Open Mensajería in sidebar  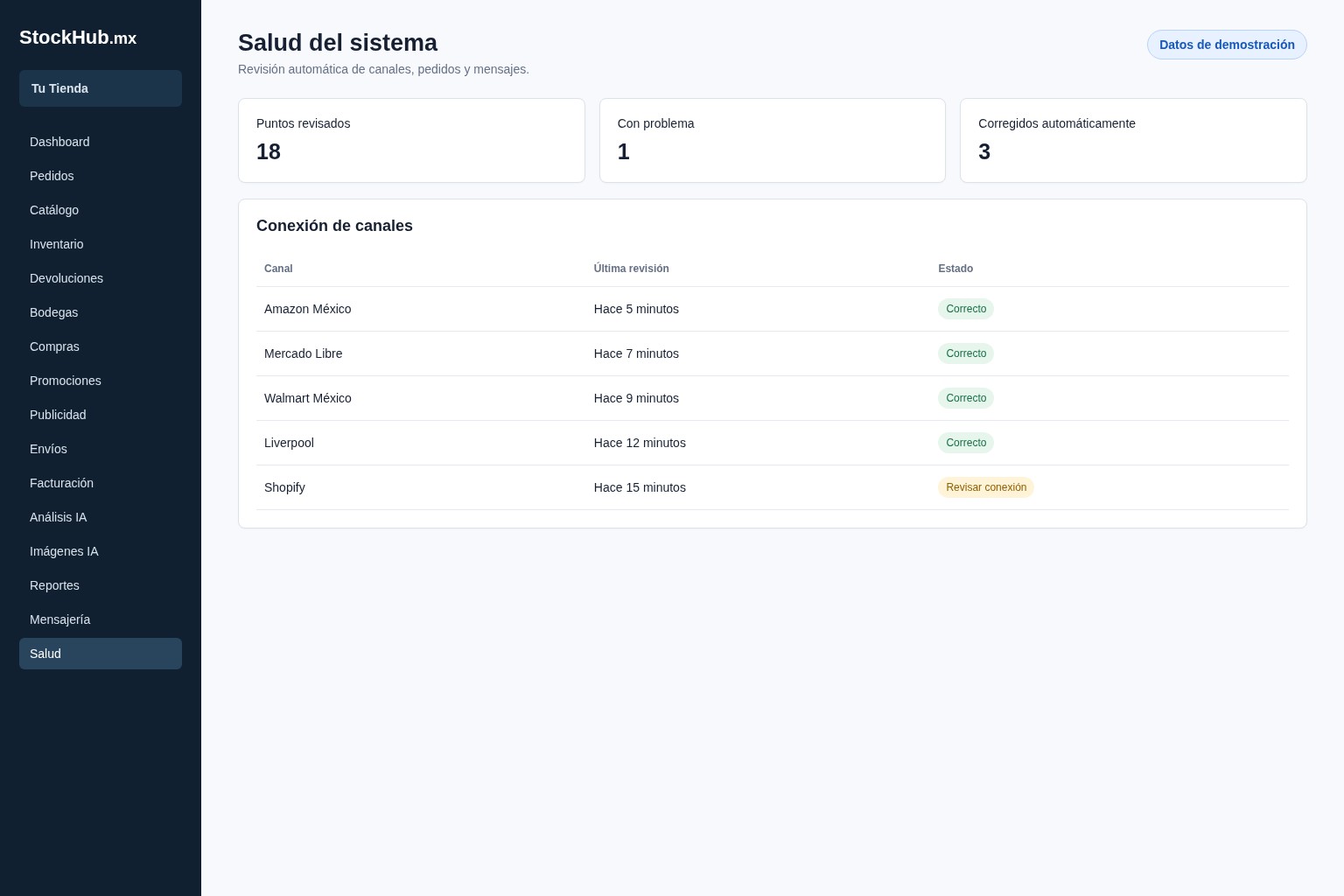(101, 619)
